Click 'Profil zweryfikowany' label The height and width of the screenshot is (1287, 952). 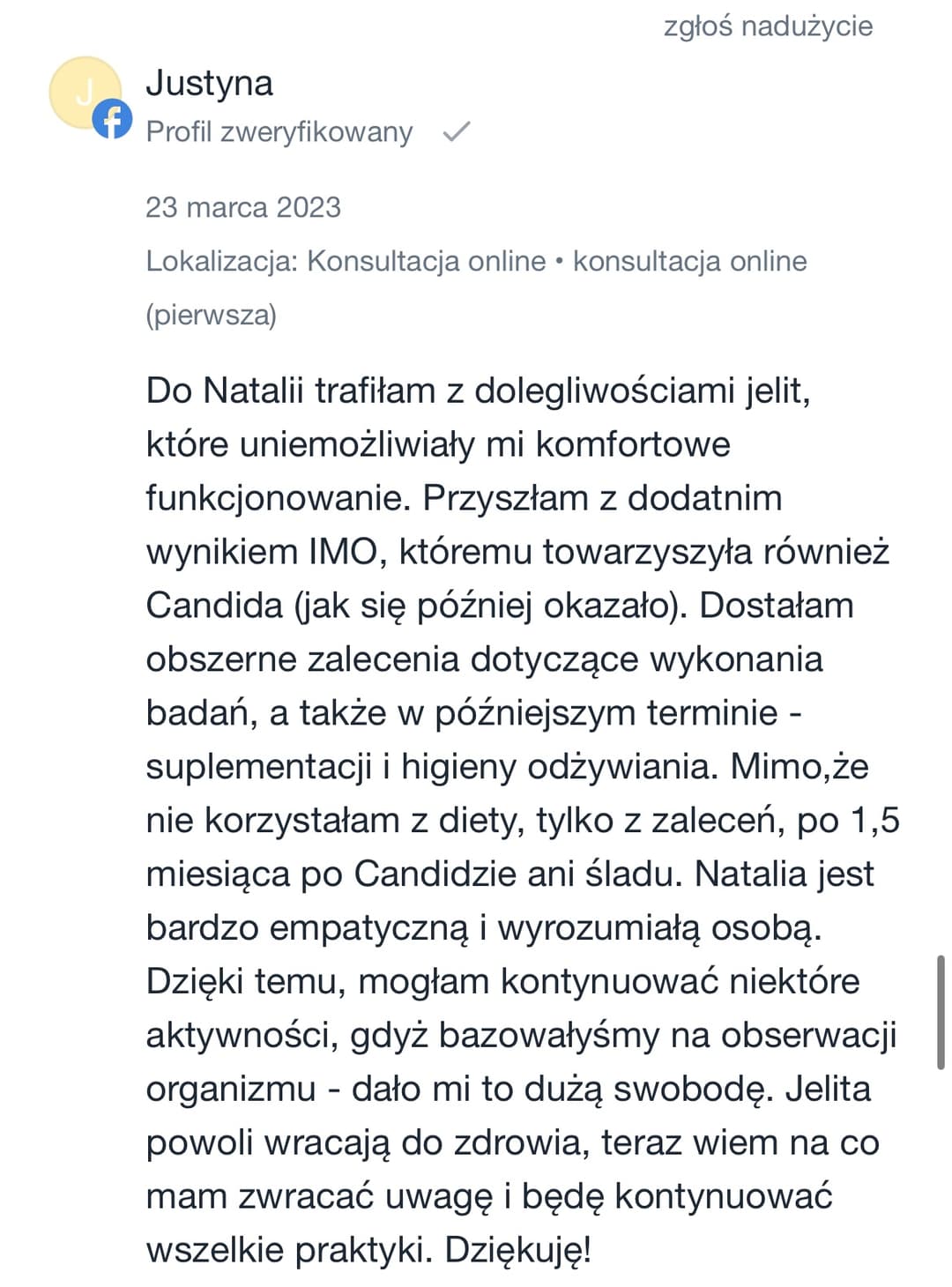[279, 132]
